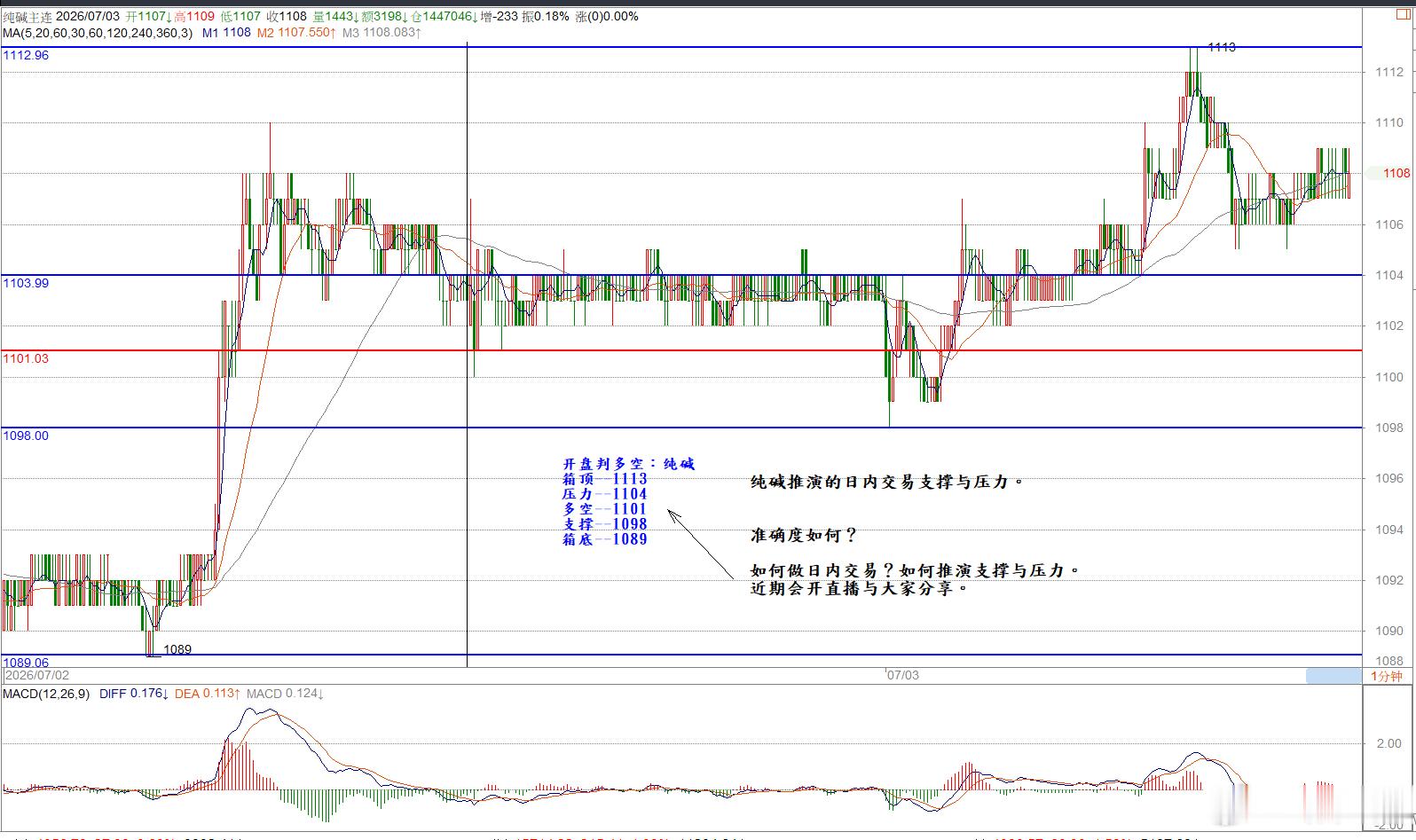Click the 增-233 position change value
The height and width of the screenshot is (840, 1416).
click(x=500, y=16)
